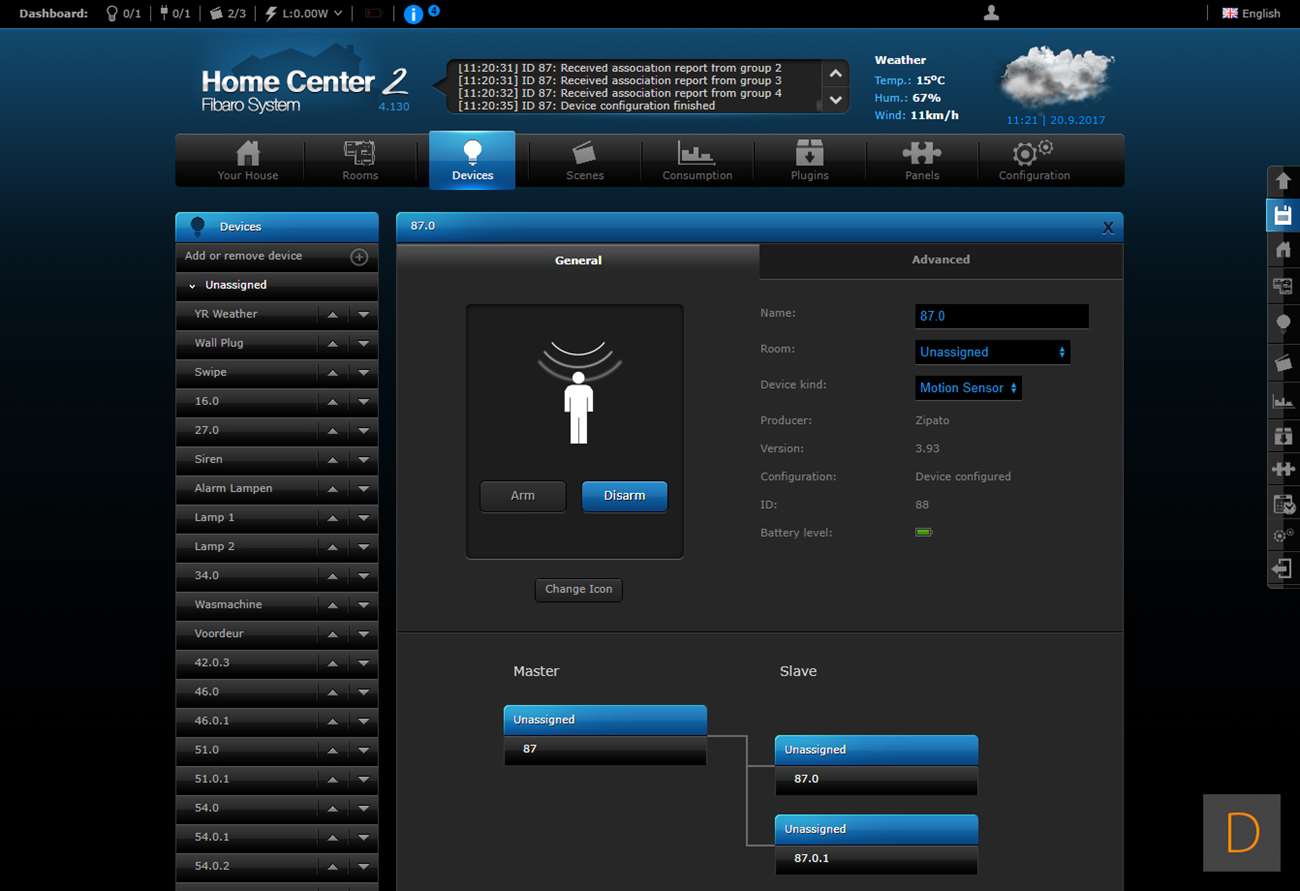Collapse the Unassigned device group
The width and height of the screenshot is (1300, 891).
(x=193, y=286)
